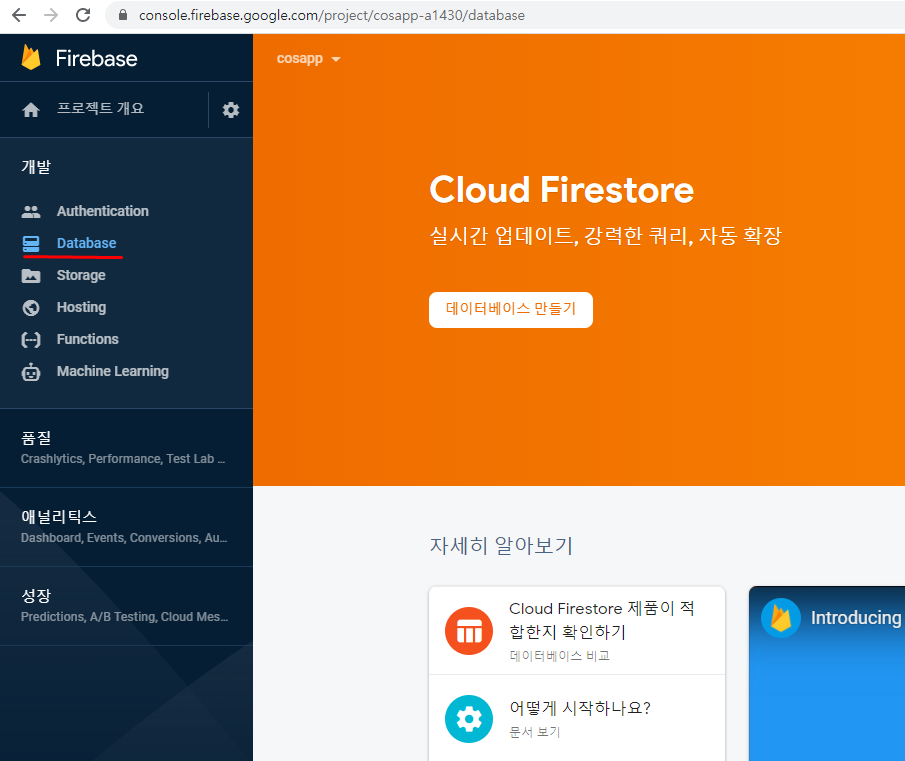Image resolution: width=905 pixels, height=761 pixels.
Task: Open 어떻게 시작하나요? card
Action: (x=577, y=718)
